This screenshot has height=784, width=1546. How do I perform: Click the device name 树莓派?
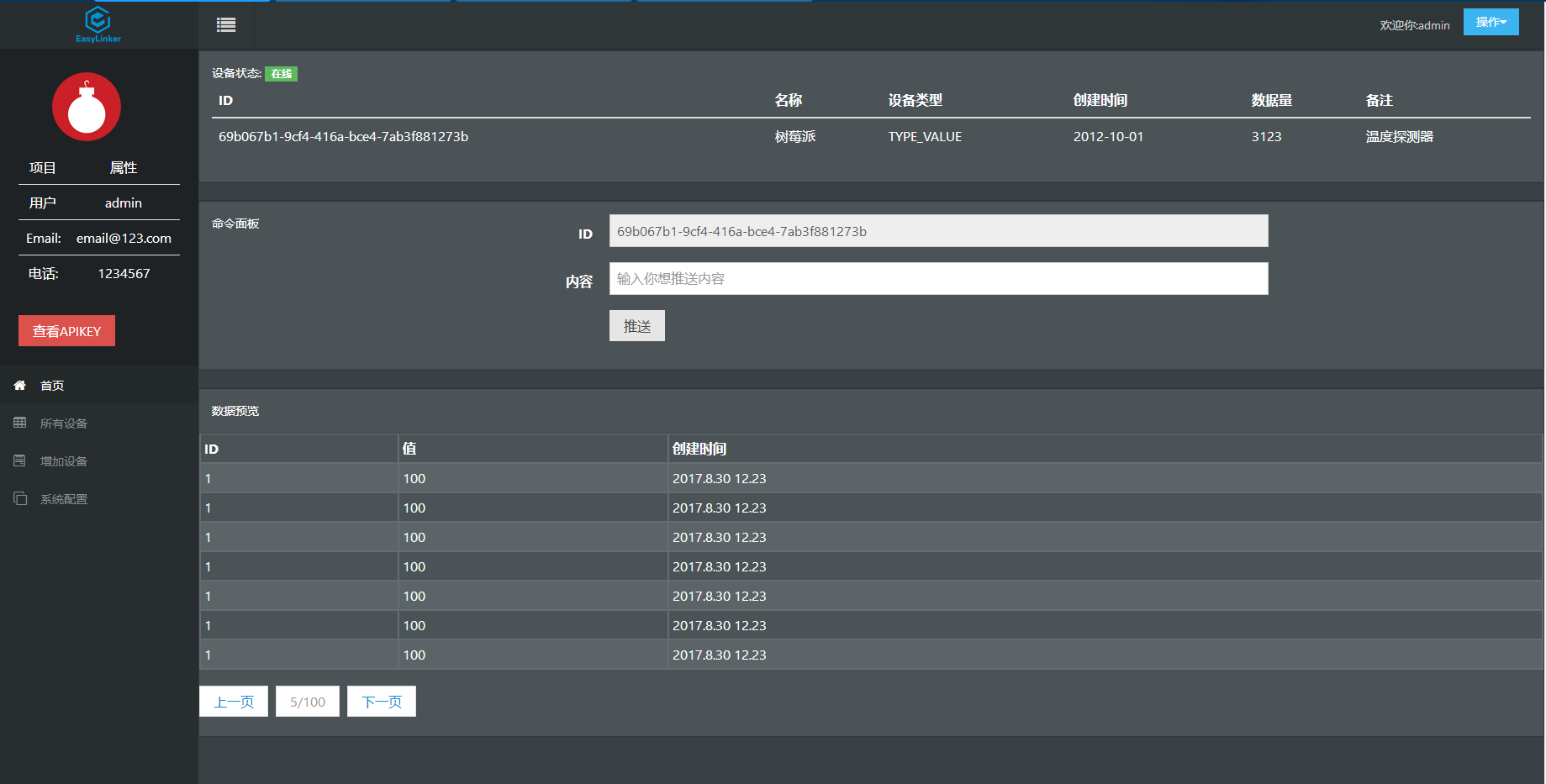click(x=795, y=136)
